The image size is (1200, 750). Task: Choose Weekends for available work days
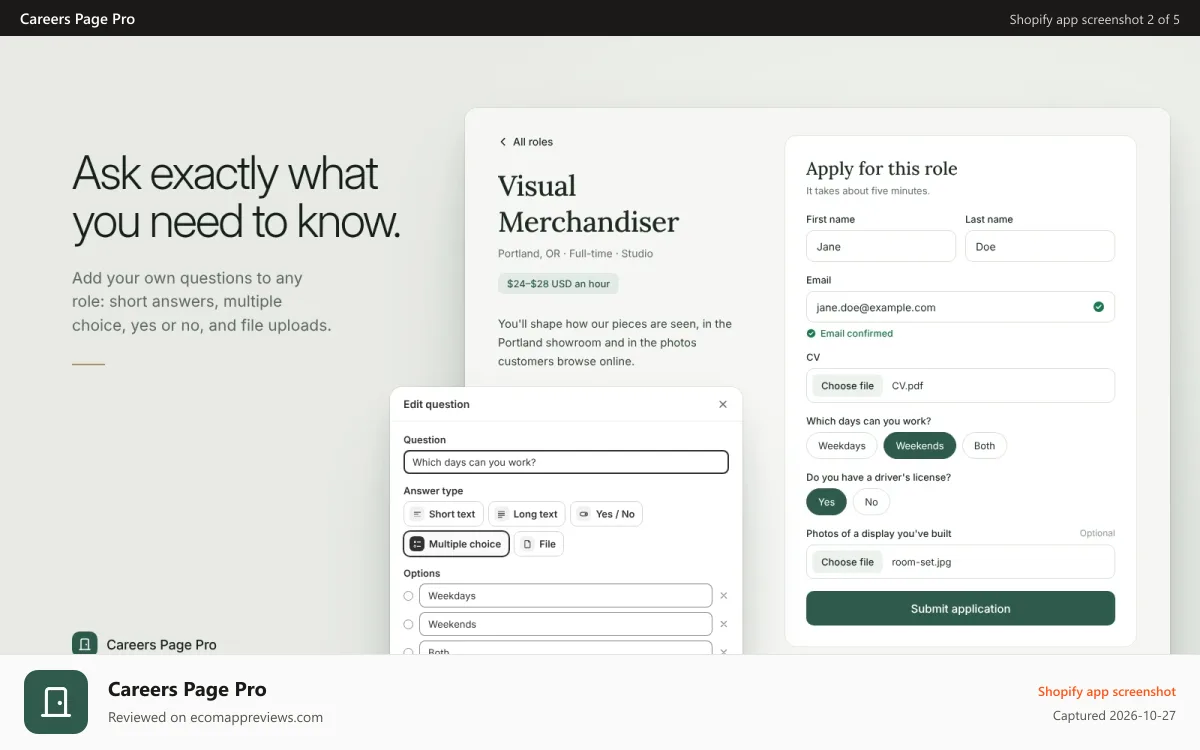(x=920, y=446)
